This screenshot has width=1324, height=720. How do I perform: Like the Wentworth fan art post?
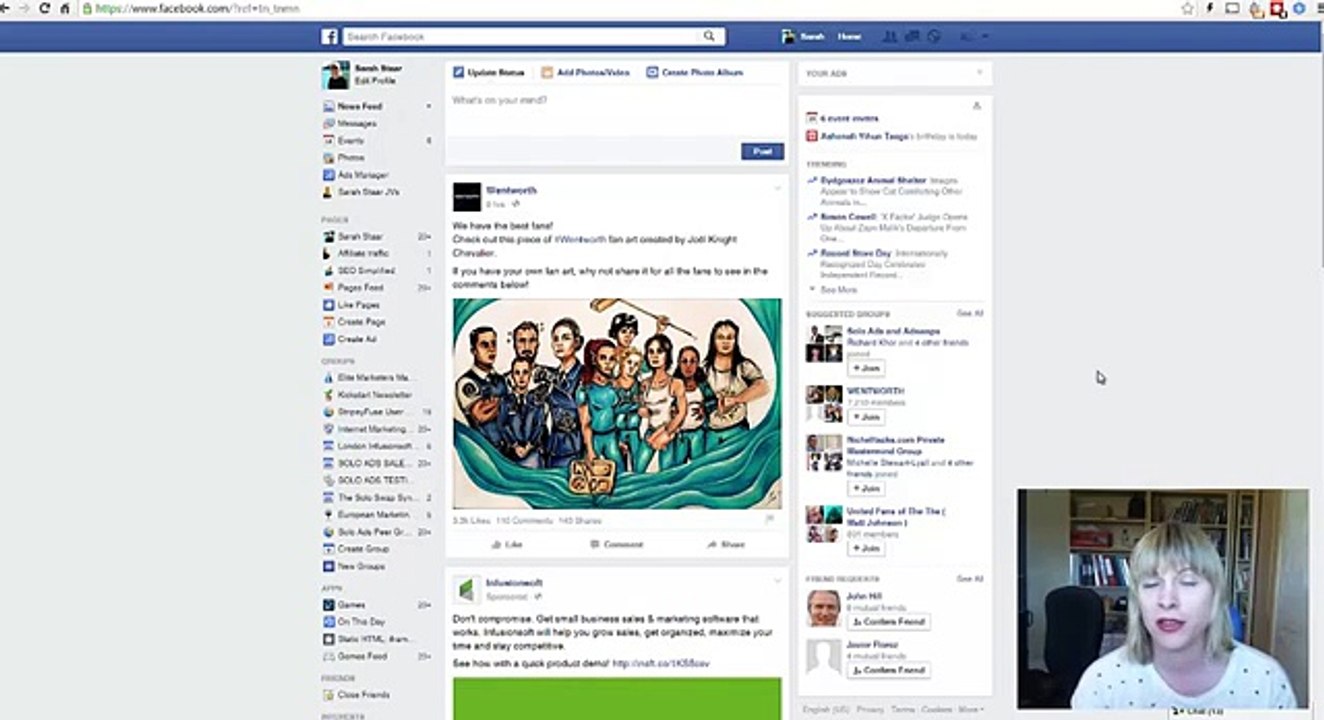(x=507, y=545)
